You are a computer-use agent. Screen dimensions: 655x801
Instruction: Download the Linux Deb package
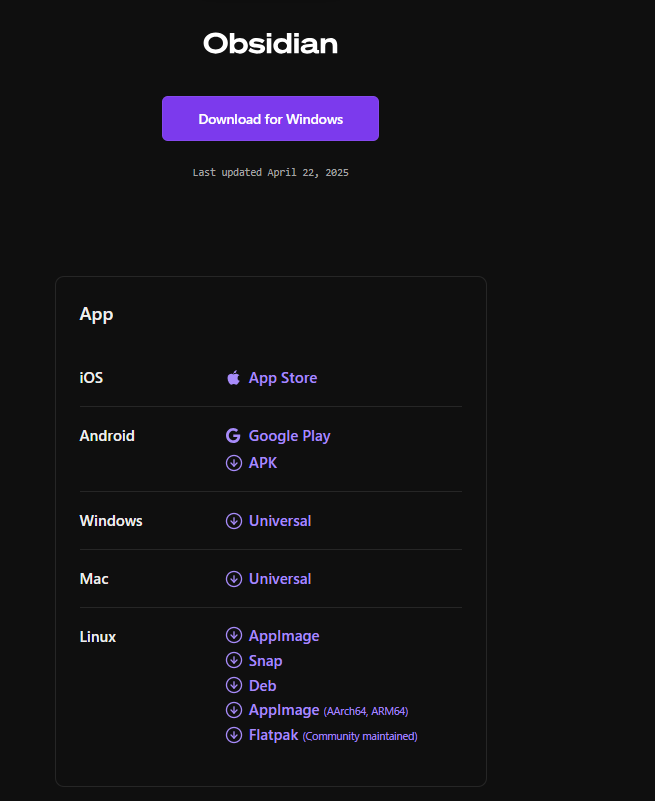(x=262, y=686)
